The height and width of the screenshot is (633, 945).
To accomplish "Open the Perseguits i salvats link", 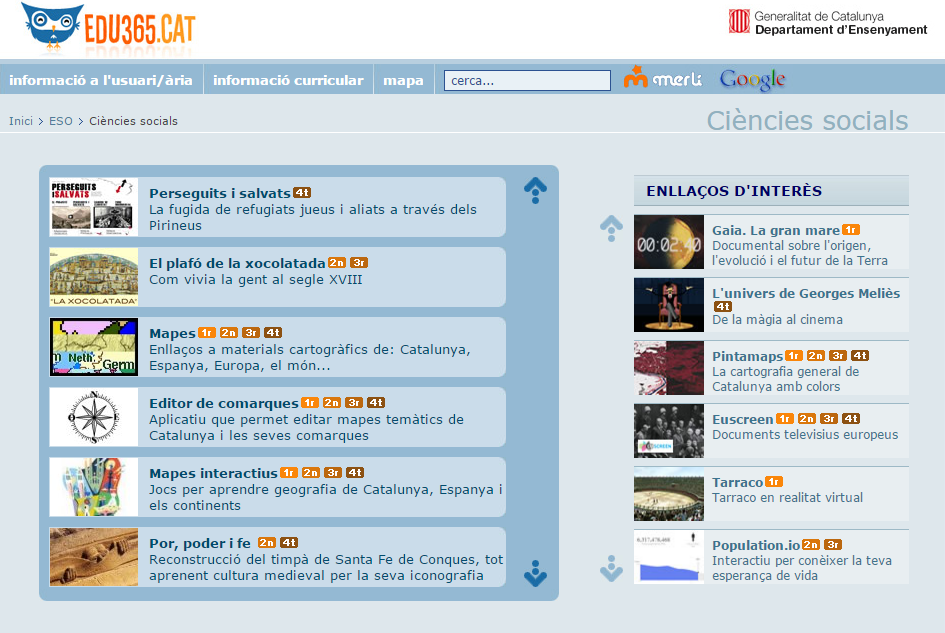I will (219, 193).
